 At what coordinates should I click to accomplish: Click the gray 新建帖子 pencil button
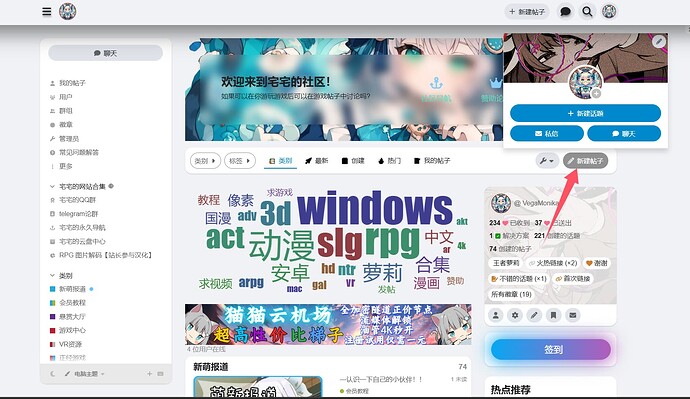(x=586, y=161)
